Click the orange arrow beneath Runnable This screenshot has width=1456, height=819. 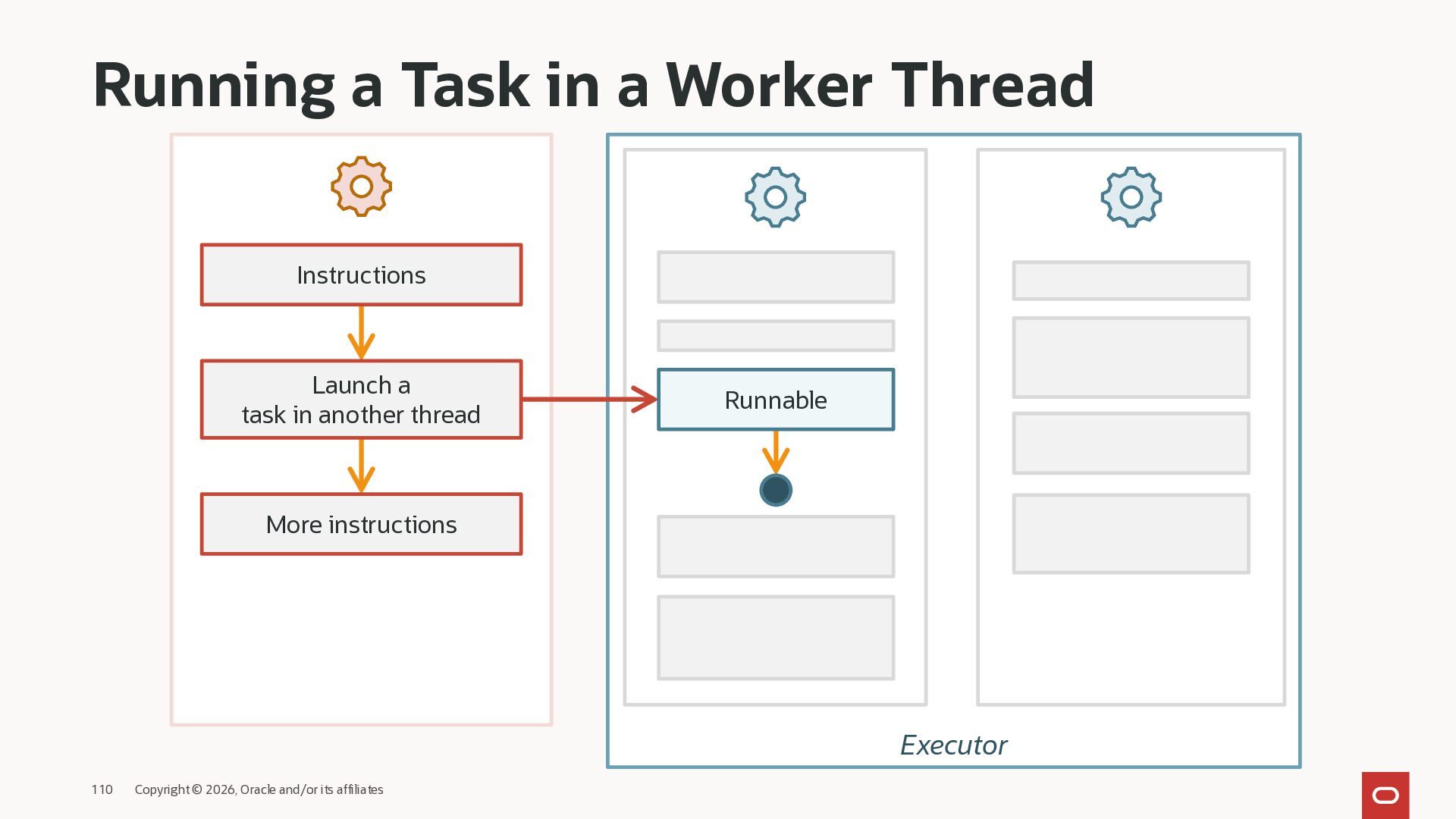click(776, 452)
